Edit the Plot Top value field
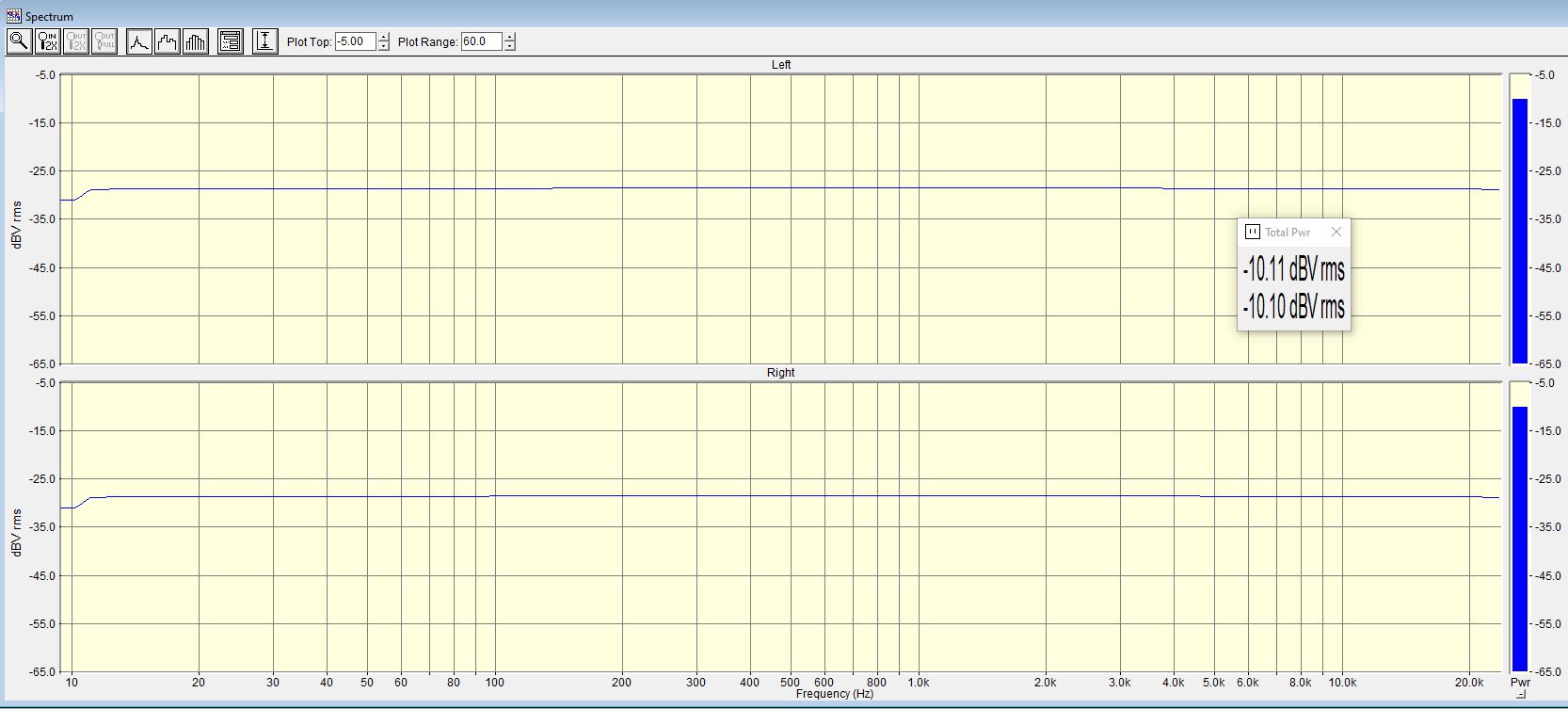Image resolution: width=1568 pixels, height=709 pixels. click(356, 41)
